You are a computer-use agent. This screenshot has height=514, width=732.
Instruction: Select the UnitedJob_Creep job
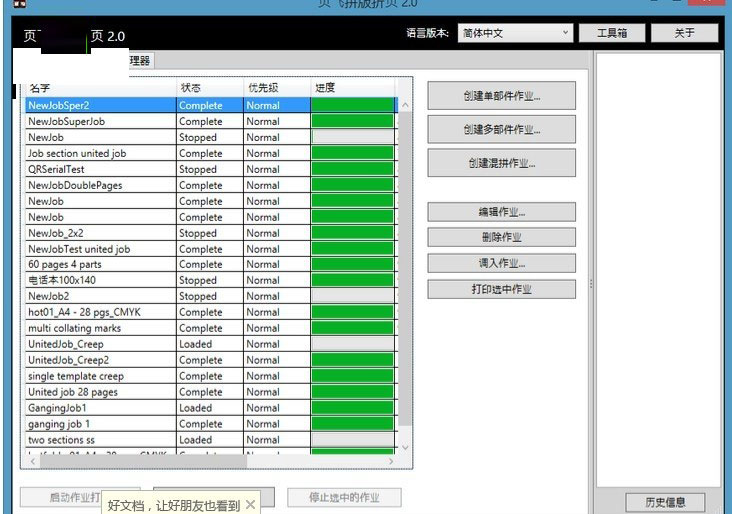pos(210,344)
